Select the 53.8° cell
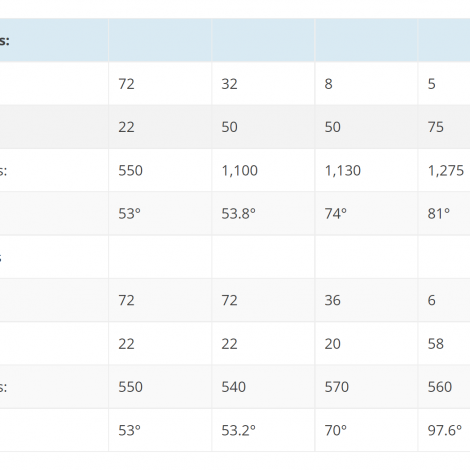This screenshot has width=470, height=470. 263,213
